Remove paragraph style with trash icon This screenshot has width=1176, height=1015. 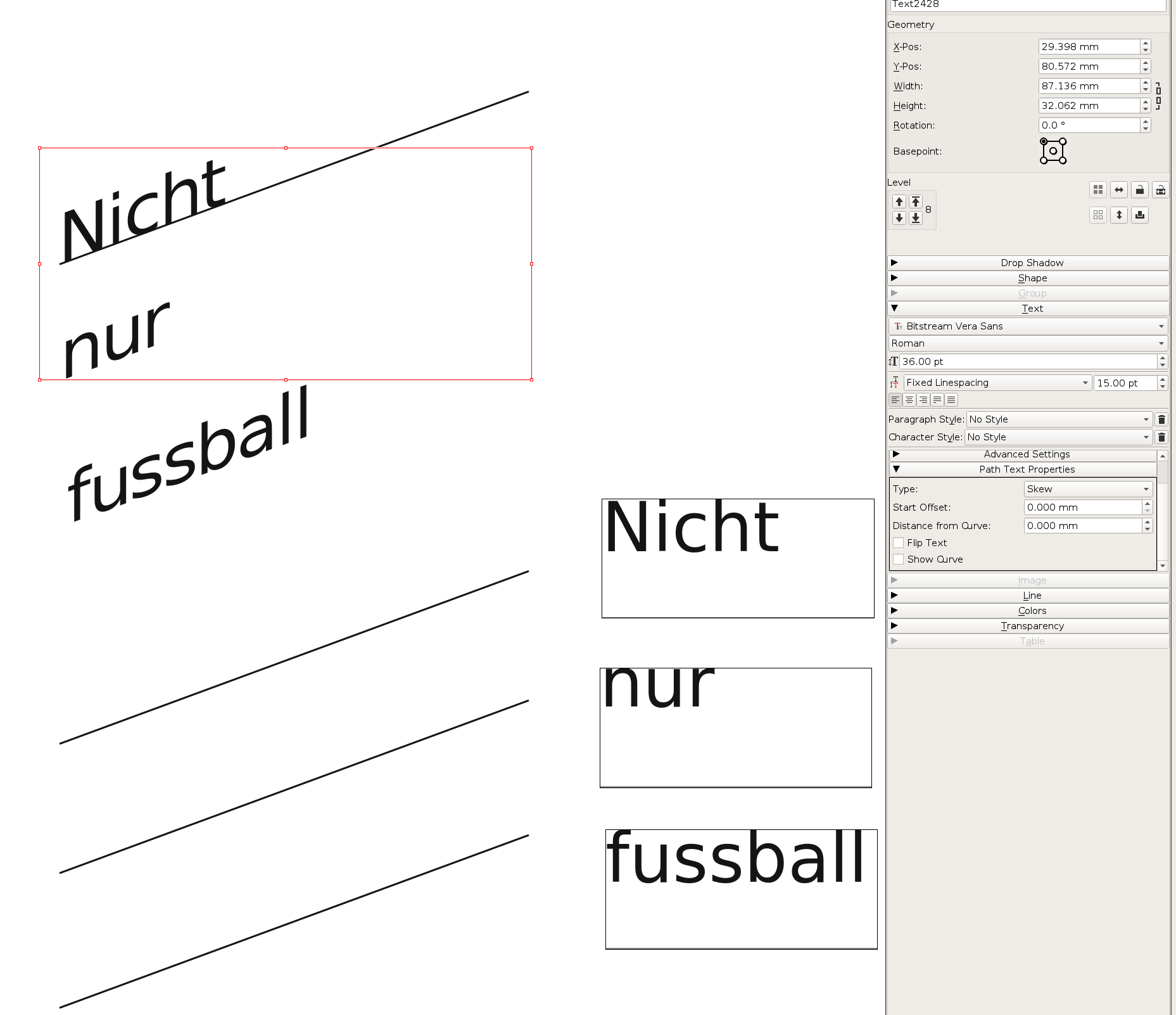coord(1161,419)
